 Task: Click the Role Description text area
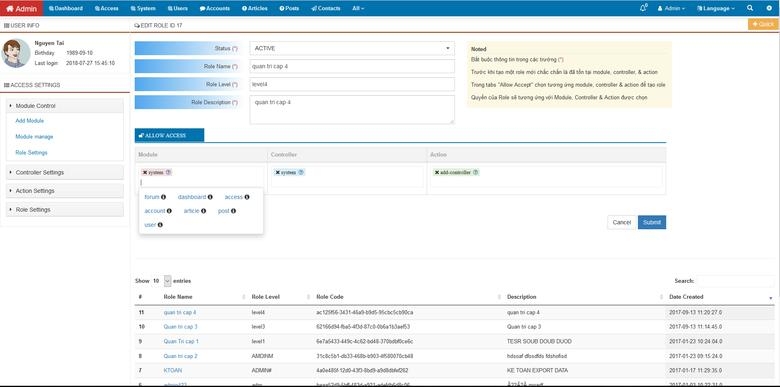(x=352, y=109)
